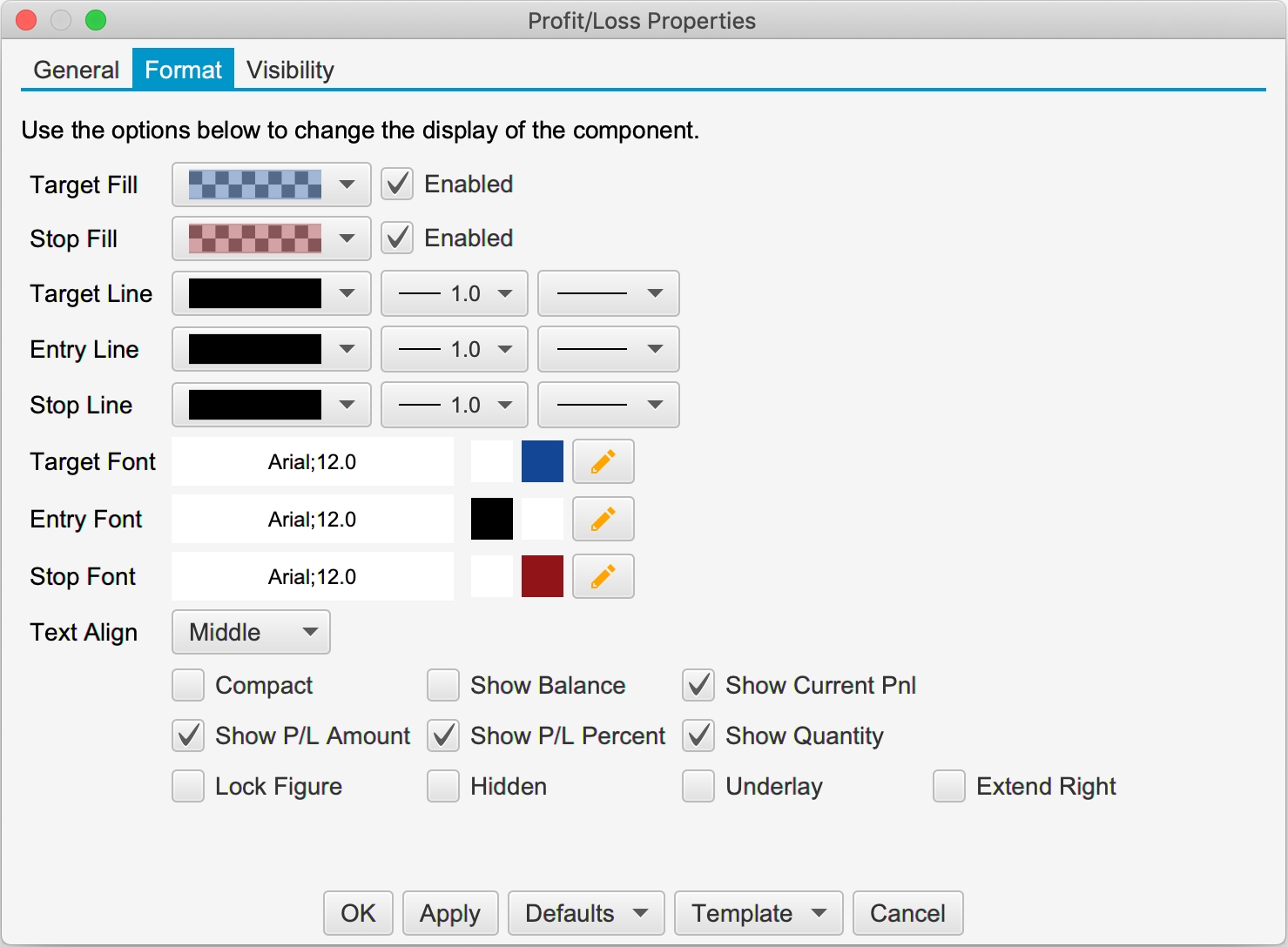Click the blue Target Font background swatch
Image resolution: width=1288 pixels, height=947 pixels.
tap(543, 461)
